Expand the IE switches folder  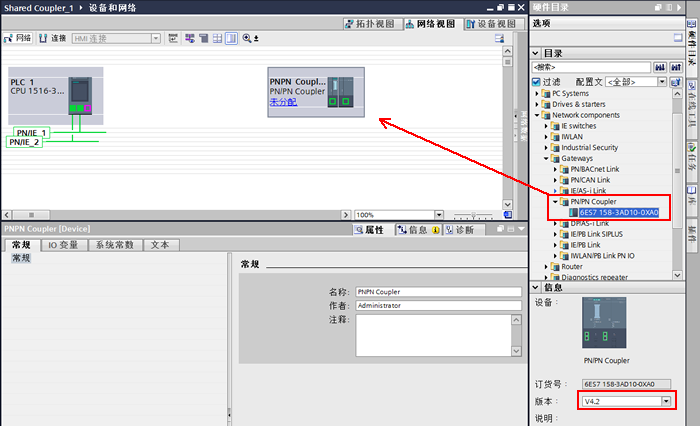(546, 126)
